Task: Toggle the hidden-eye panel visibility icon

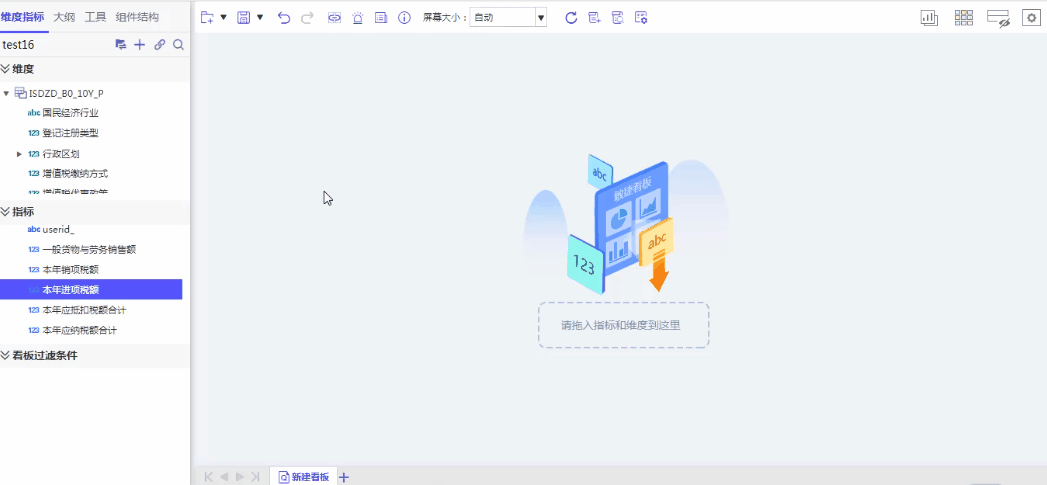Action: coord(998,18)
